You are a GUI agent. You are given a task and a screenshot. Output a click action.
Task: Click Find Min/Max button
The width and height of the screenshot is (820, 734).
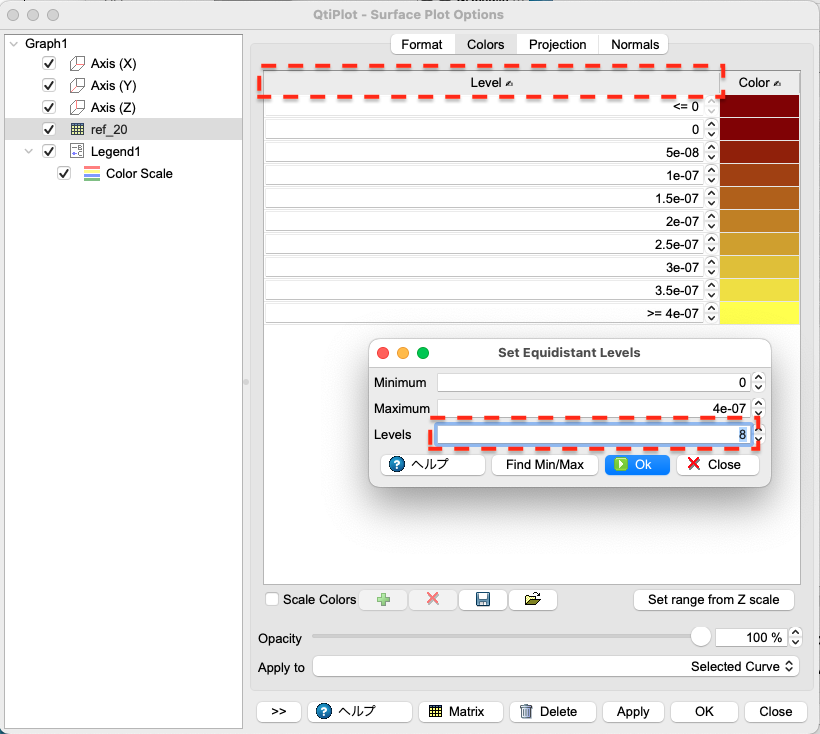[x=544, y=465]
